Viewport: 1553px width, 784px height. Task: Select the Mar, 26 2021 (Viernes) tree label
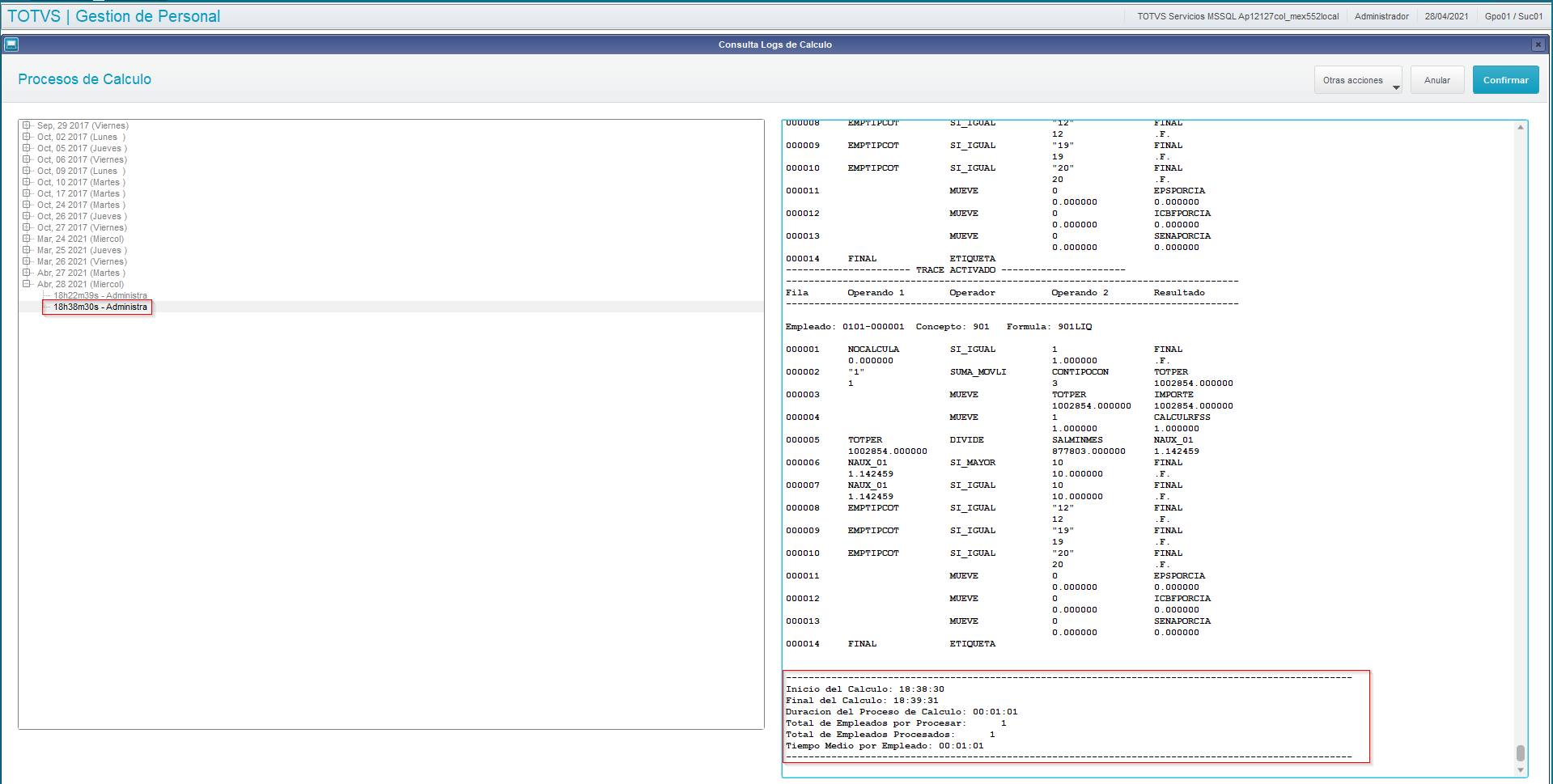(82, 261)
